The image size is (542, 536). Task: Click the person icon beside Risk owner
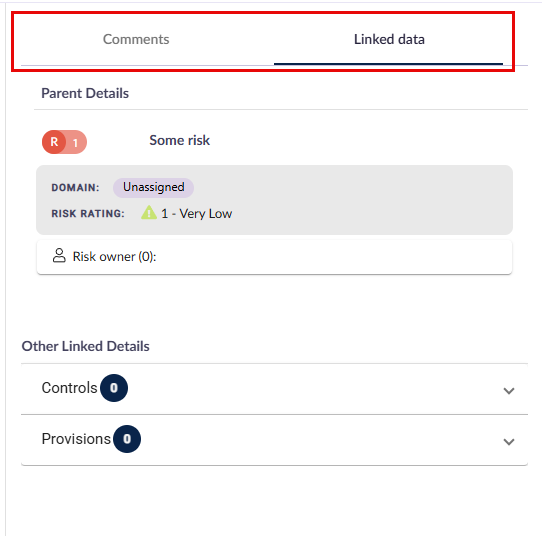pos(59,256)
